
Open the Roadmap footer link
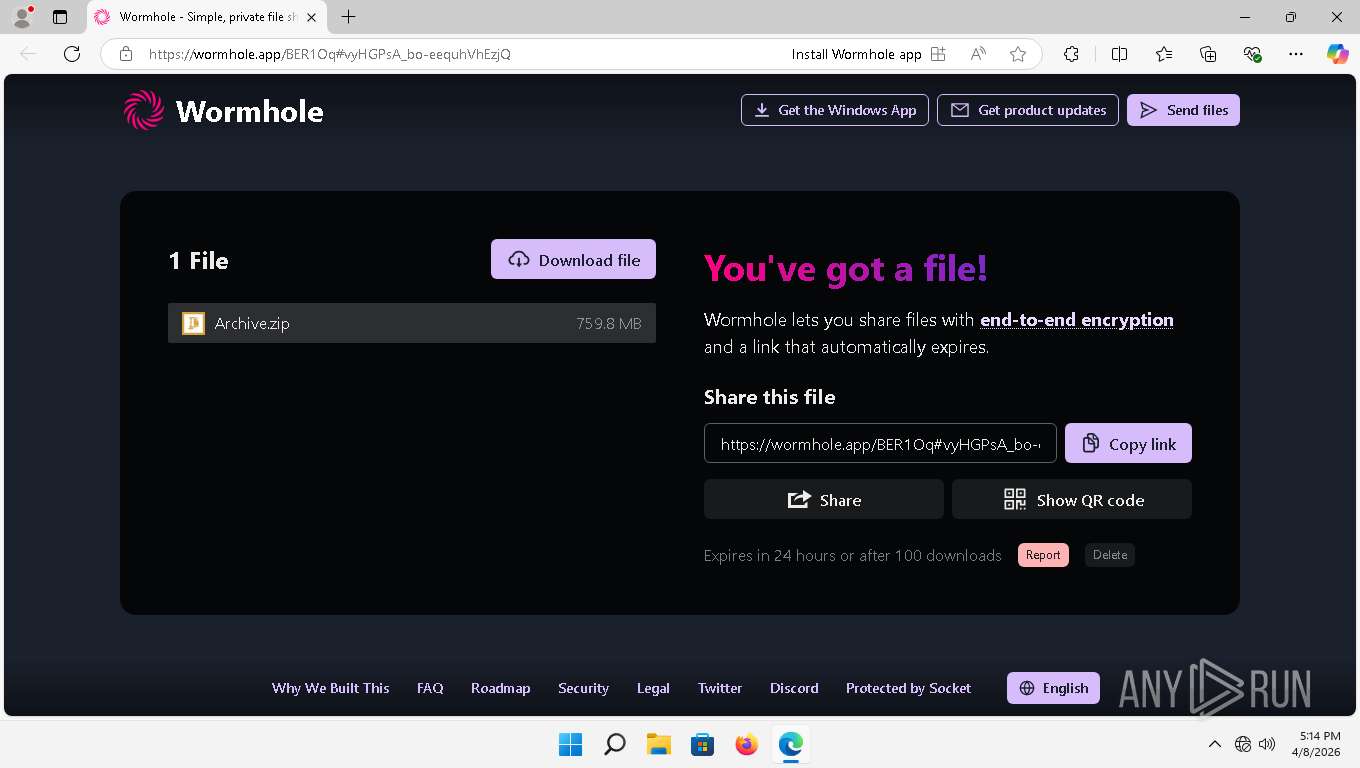[501, 688]
